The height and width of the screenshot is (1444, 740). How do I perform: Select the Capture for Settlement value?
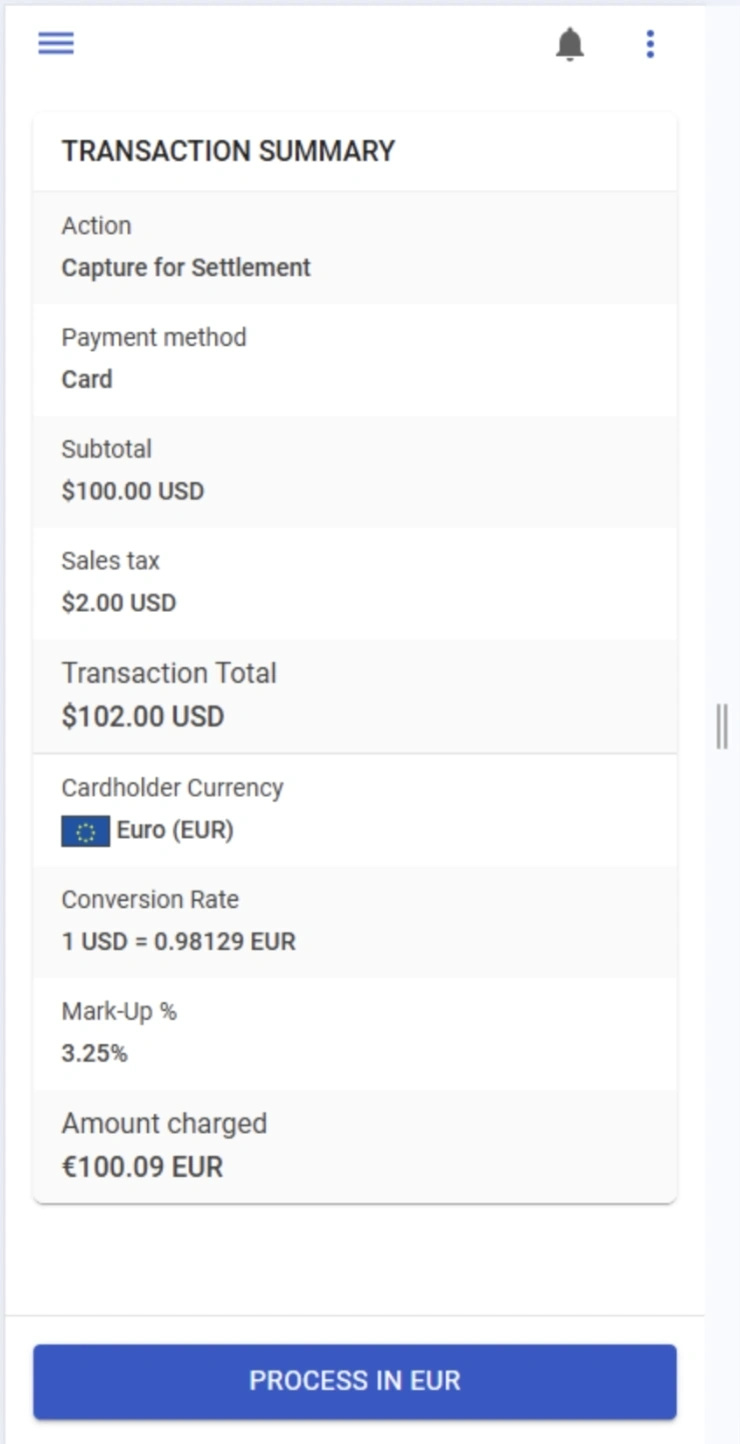pyautogui.click(x=186, y=267)
